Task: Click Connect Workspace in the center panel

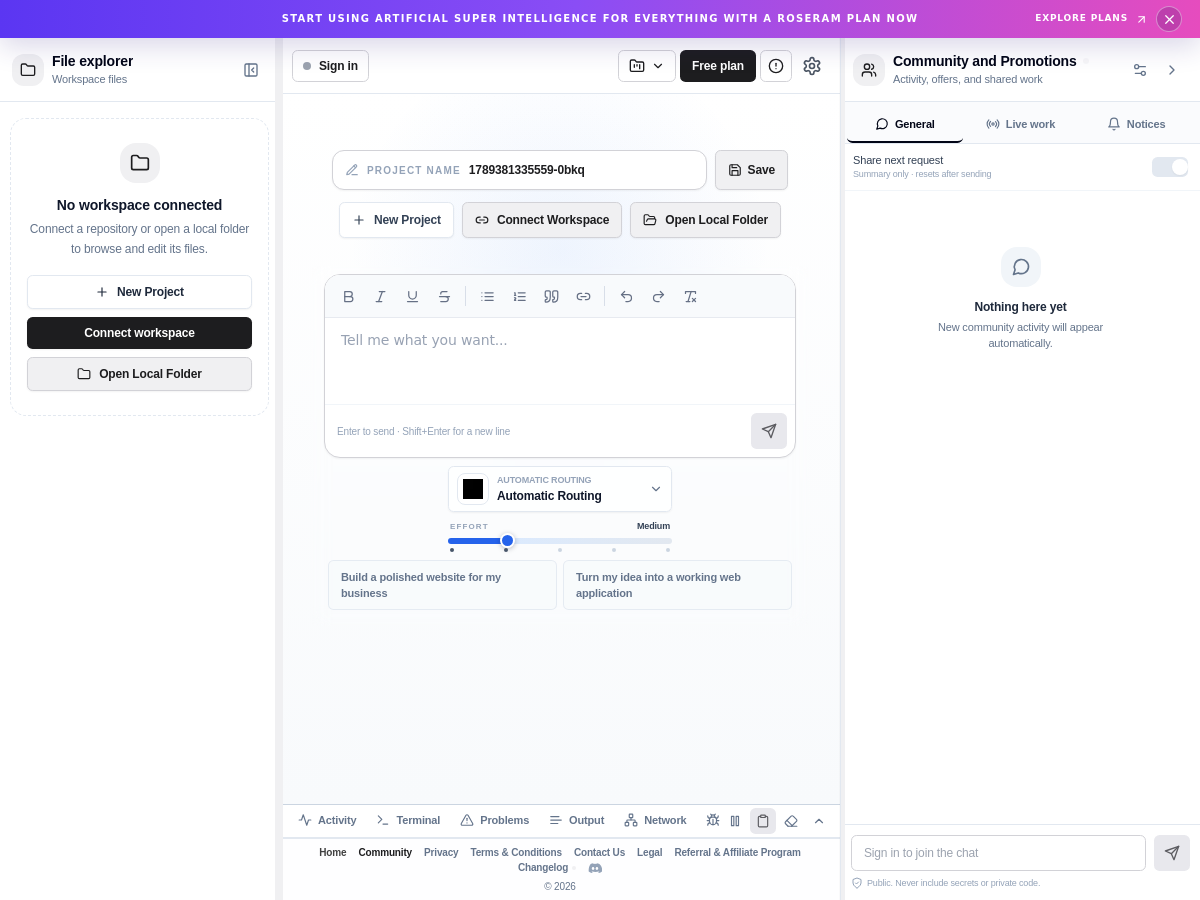Action: click(542, 220)
